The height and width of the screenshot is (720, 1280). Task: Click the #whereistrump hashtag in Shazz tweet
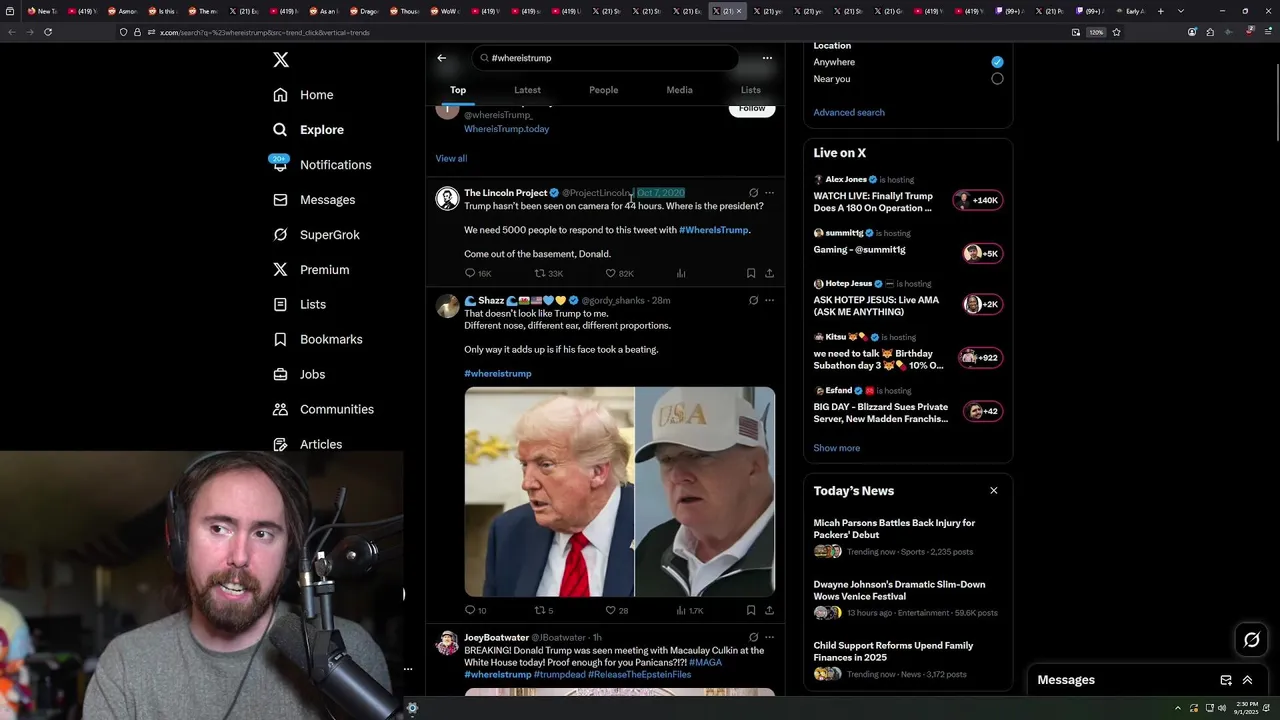pos(498,374)
